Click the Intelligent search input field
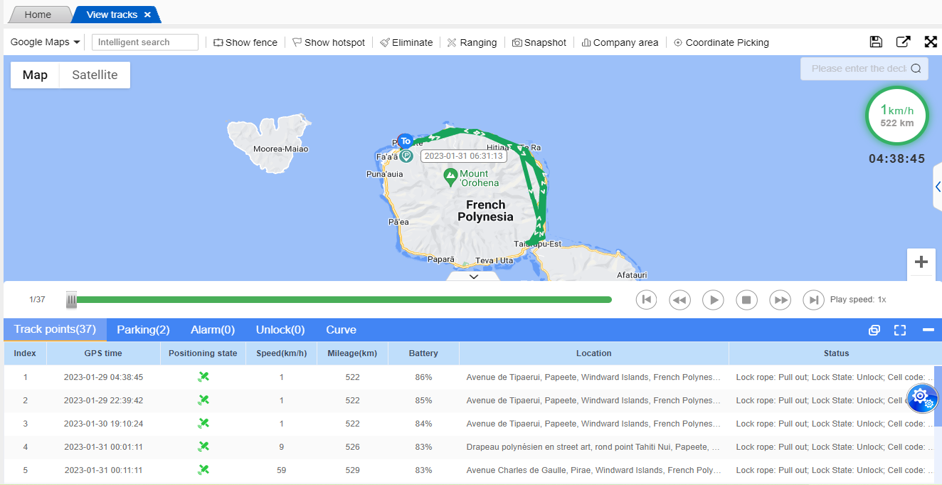The height and width of the screenshot is (485, 942). coord(145,42)
